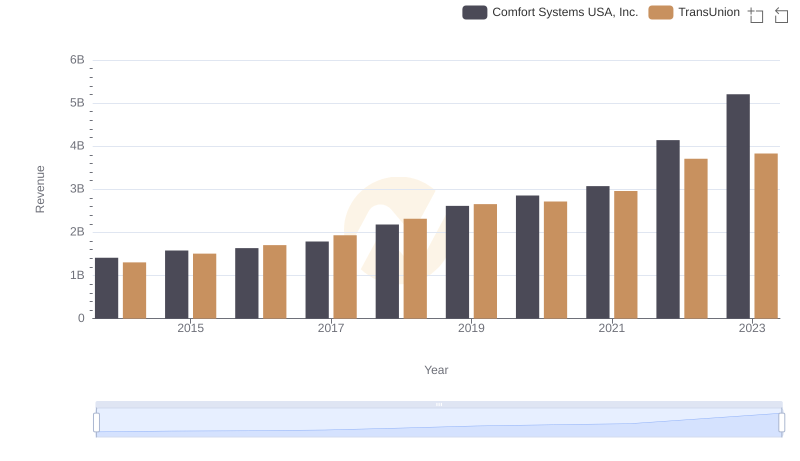
Task: Select the 2023 TransUnion bar
Action: [766, 236]
